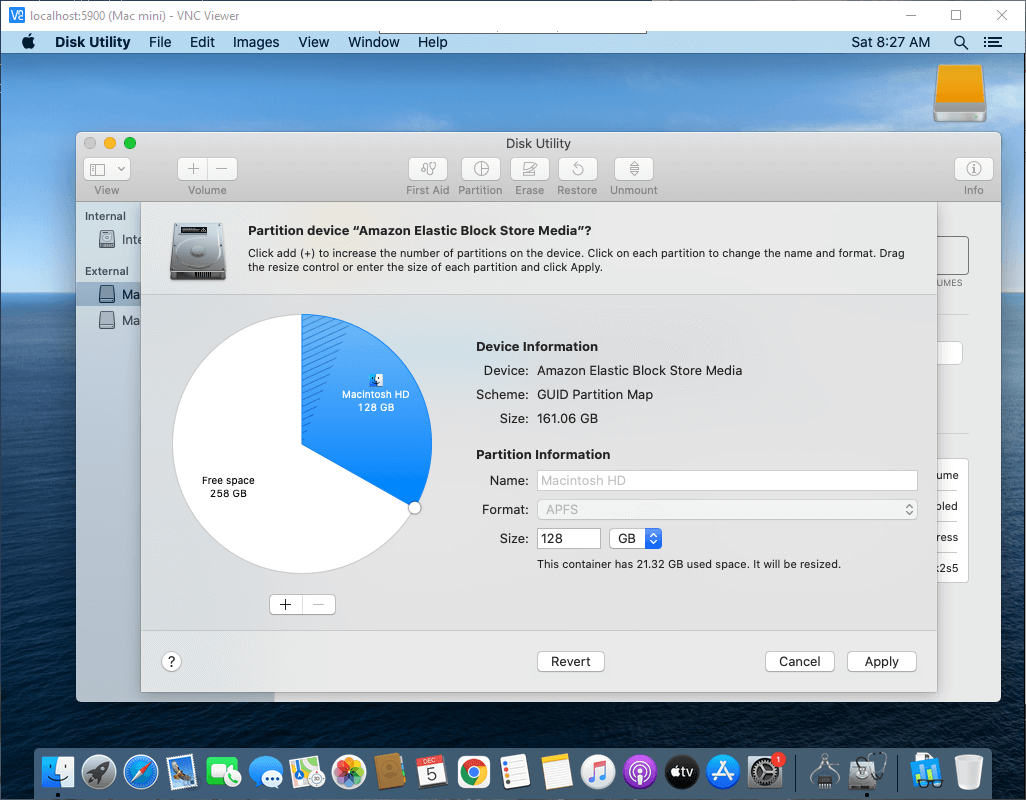Viewport: 1026px width, 800px height.
Task: Expand the disabled Format APFS dropdown
Action: (727, 509)
